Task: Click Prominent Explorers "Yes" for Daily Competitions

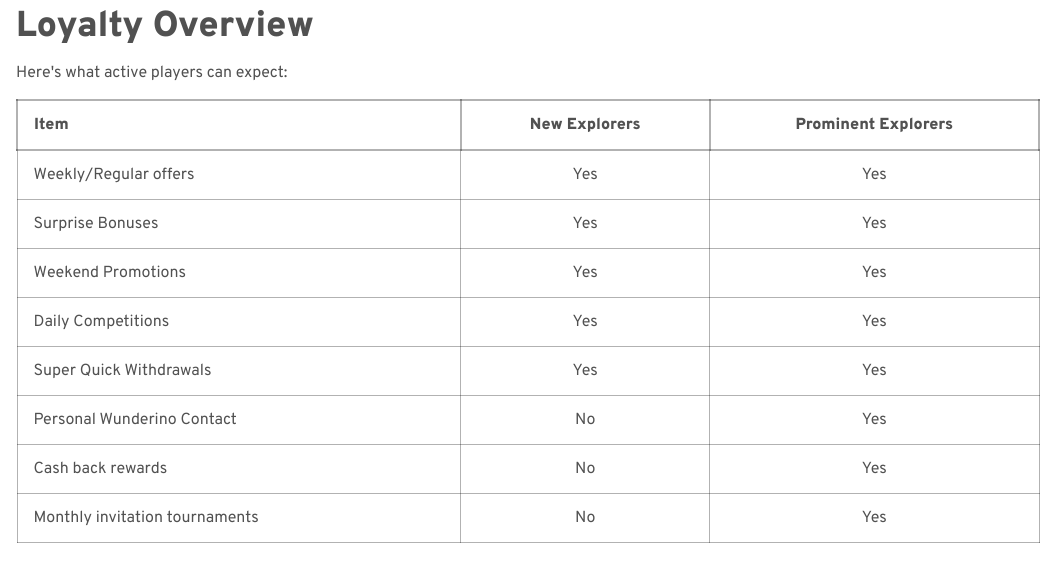Action: (874, 321)
